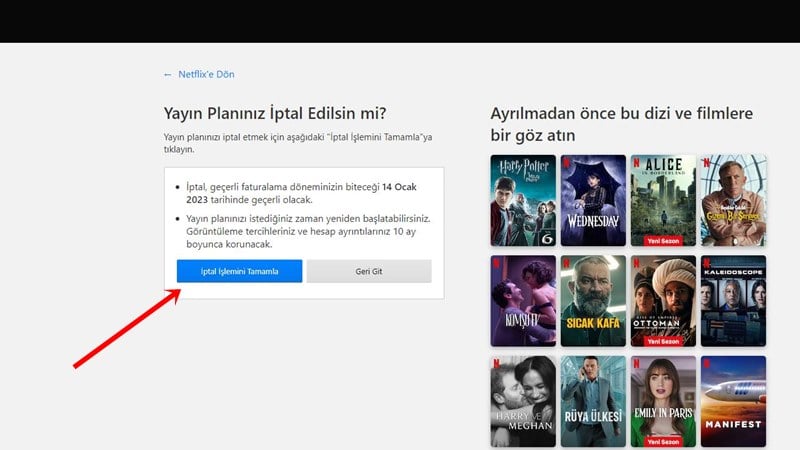This screenshot has width=800, height=450.
Task: Click the "İptal İşlemini Tamamla" button
Action: [239, 271]
